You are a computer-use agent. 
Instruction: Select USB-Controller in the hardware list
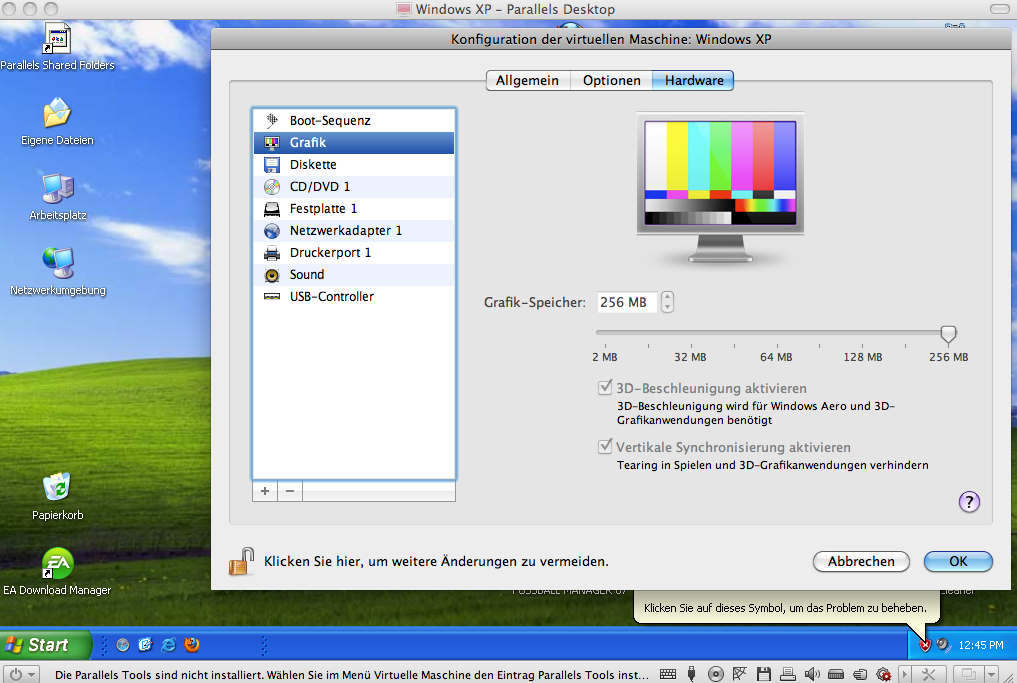pos(354,297)
